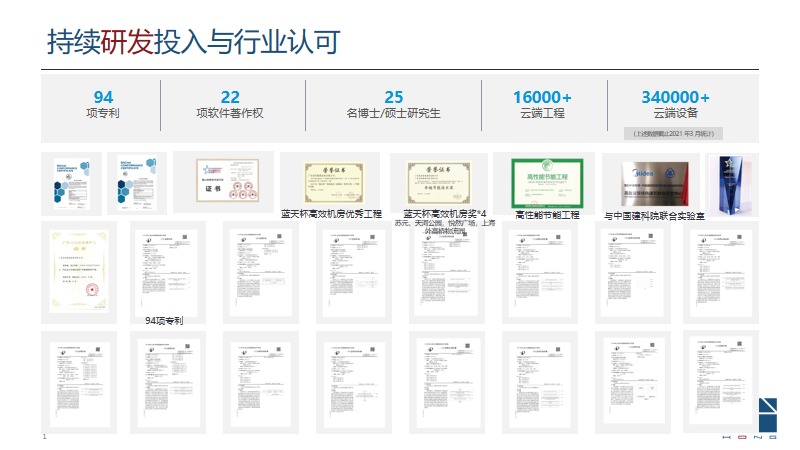Select the green 高性能节能工程 certificate image
Screen dimensions: 800x450
545,183
